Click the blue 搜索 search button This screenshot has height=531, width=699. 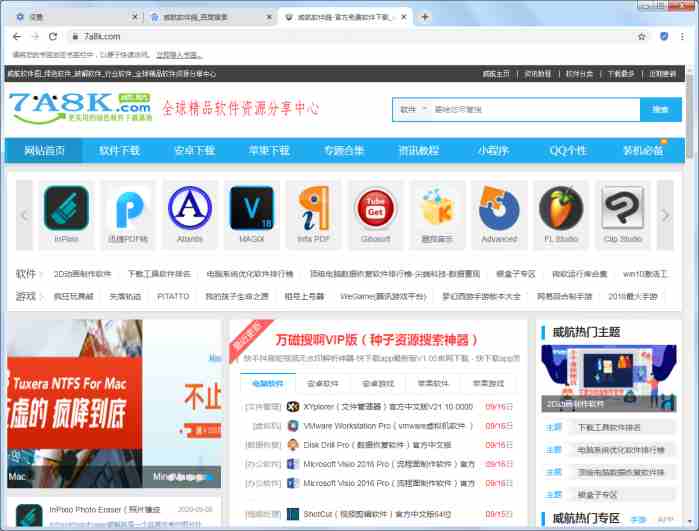pos(661,109)
